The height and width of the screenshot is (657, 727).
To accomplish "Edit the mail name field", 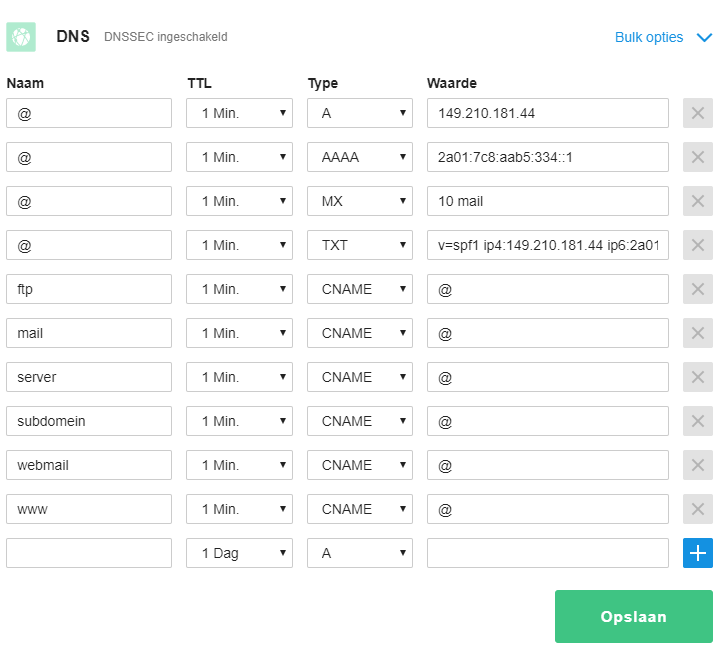I will point(89,333).
